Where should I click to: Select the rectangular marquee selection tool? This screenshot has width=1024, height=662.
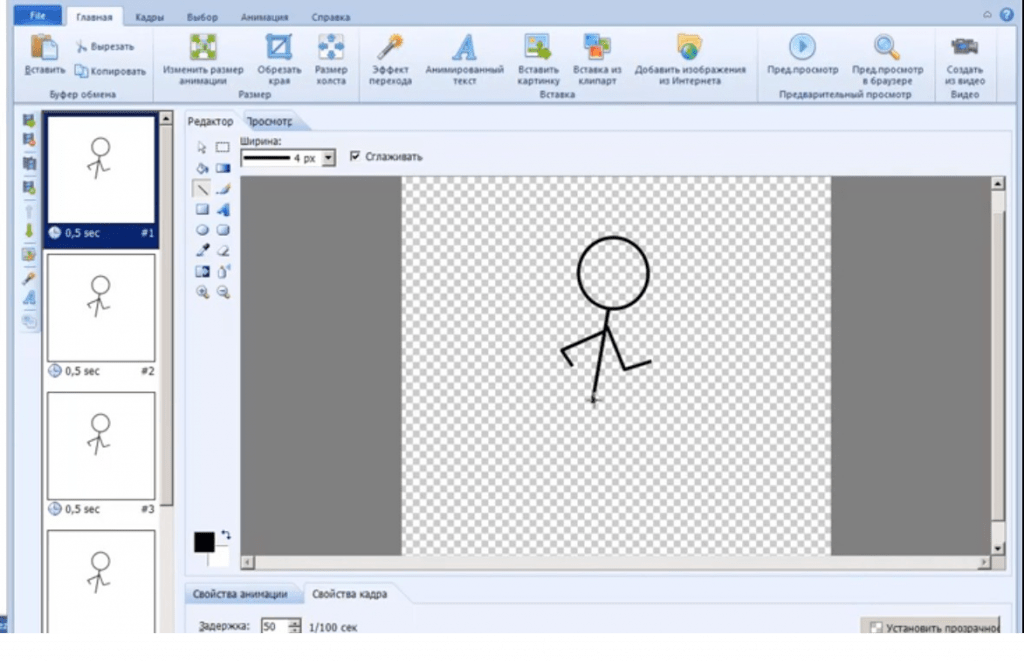[223, 148]
